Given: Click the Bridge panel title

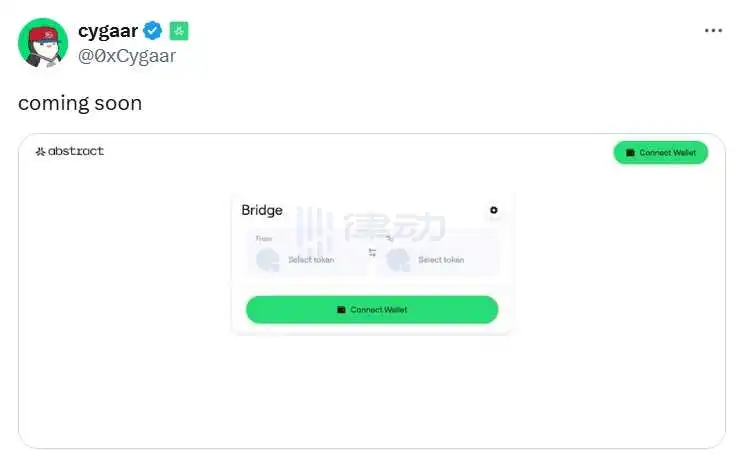Looking at the screenshot, I should point(262,210).
